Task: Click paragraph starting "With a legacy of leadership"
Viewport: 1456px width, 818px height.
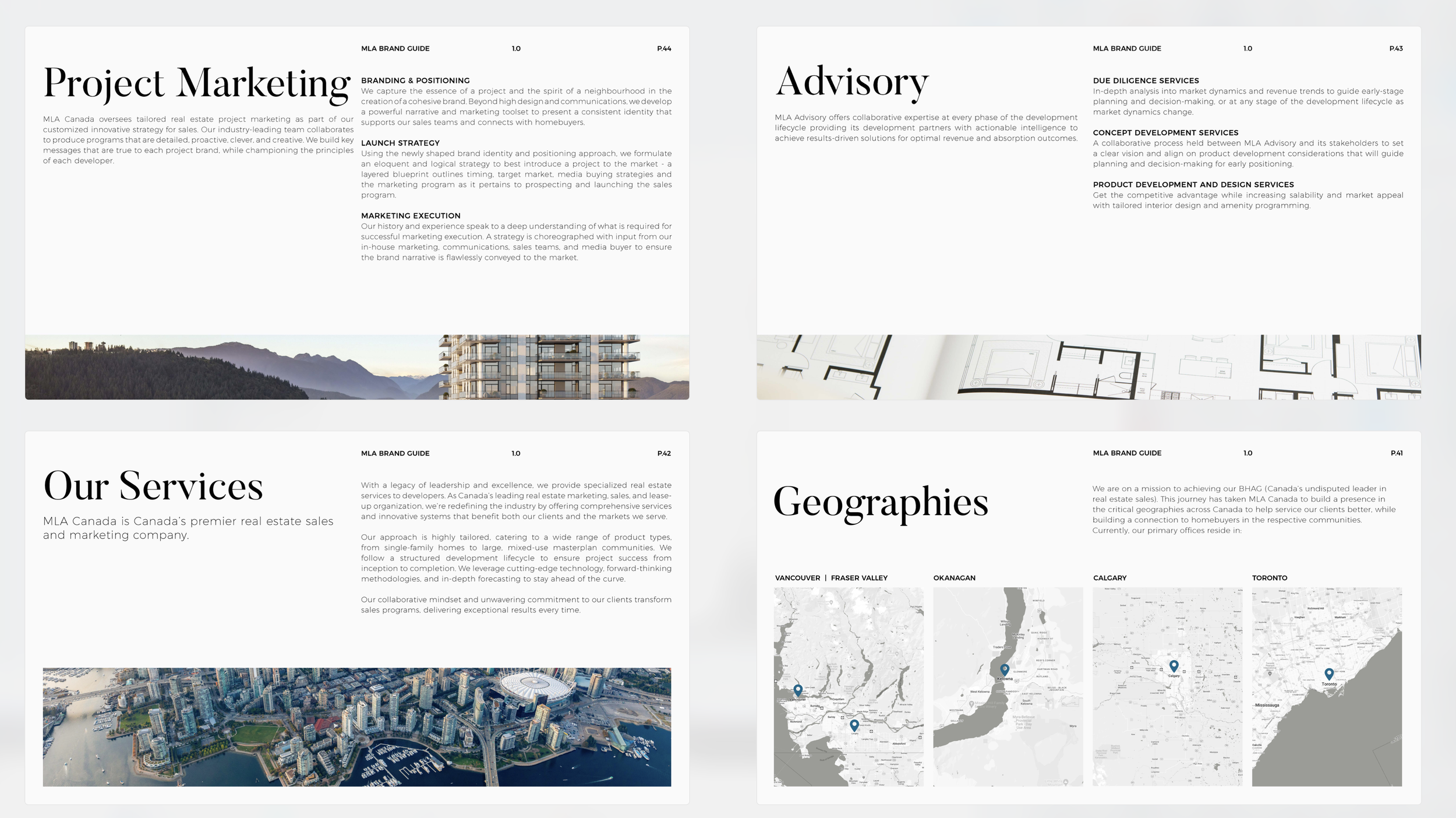Action: click(516, 500)
